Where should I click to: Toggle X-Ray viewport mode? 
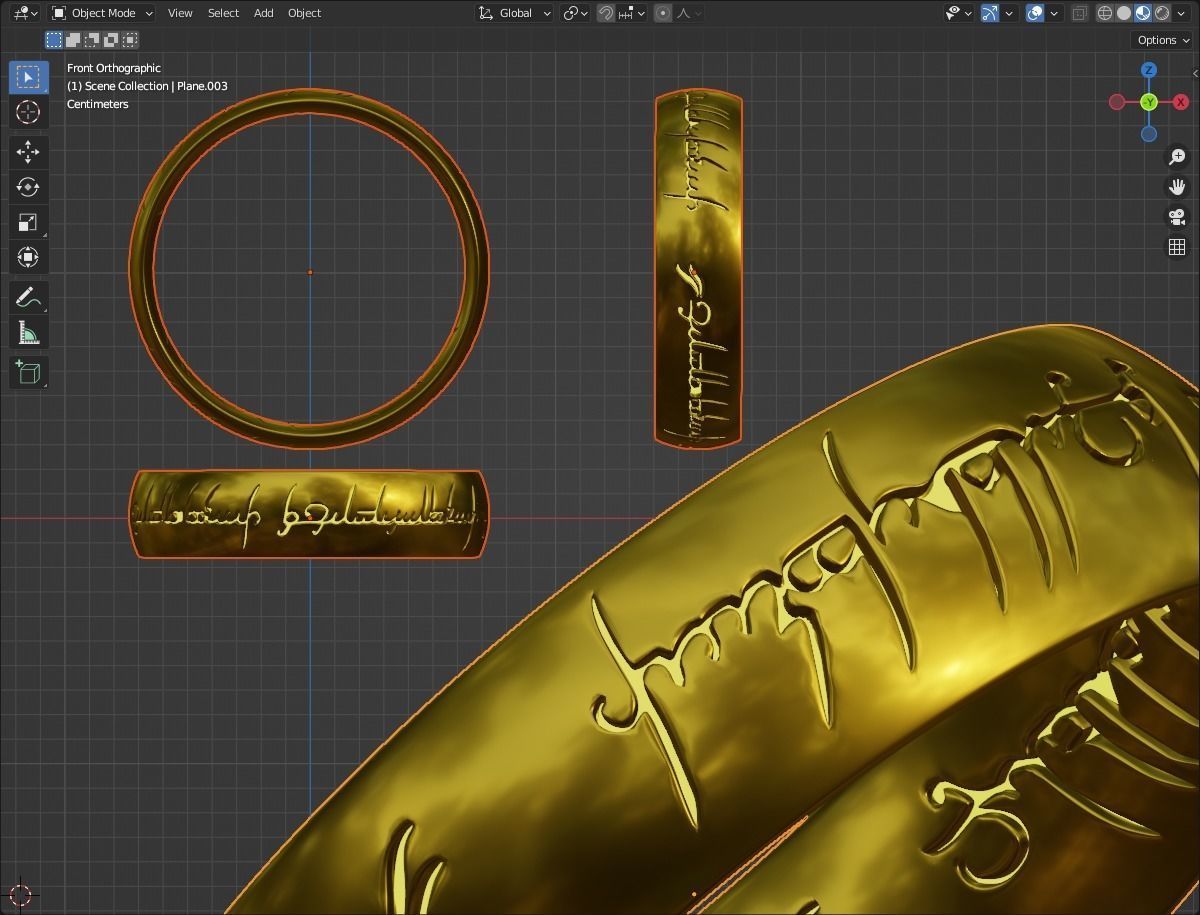1079,13
